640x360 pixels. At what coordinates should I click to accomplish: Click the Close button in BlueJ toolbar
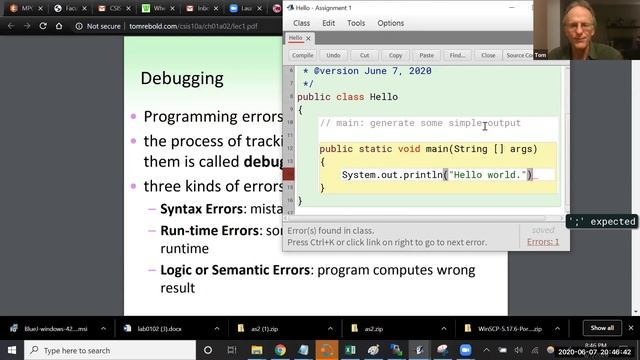488,55
